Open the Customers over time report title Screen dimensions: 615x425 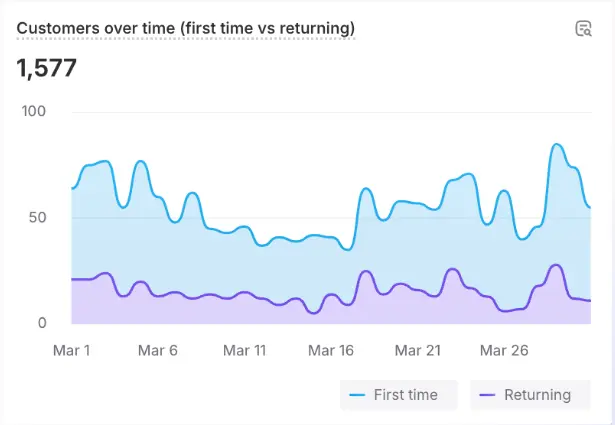186,28
